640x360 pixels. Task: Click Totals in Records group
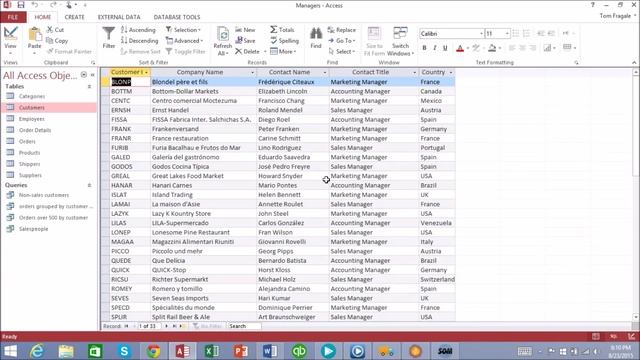pyautogui.click(x=282, y=30)
